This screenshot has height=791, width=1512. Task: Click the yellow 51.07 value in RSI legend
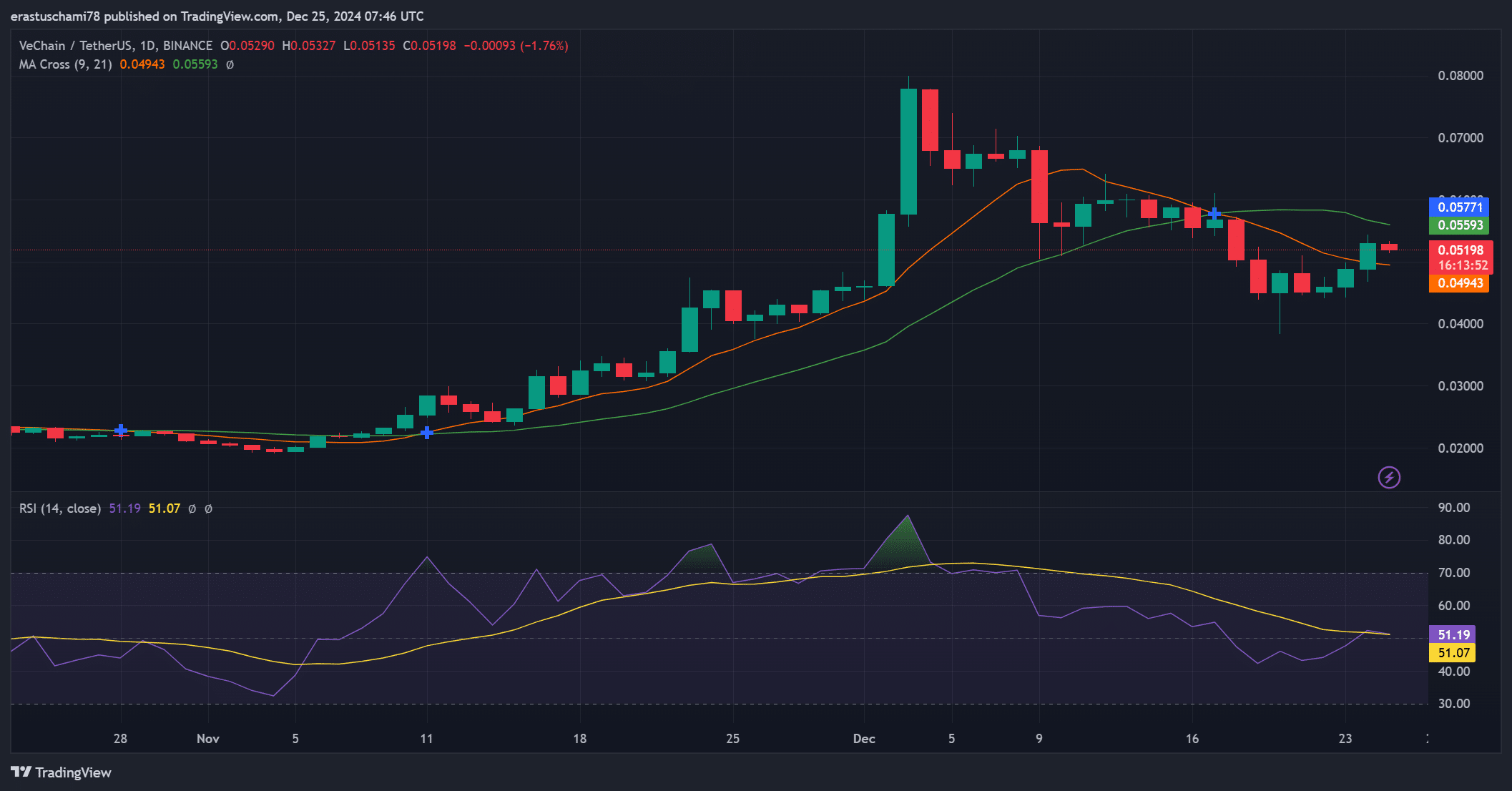pos(165,508)
